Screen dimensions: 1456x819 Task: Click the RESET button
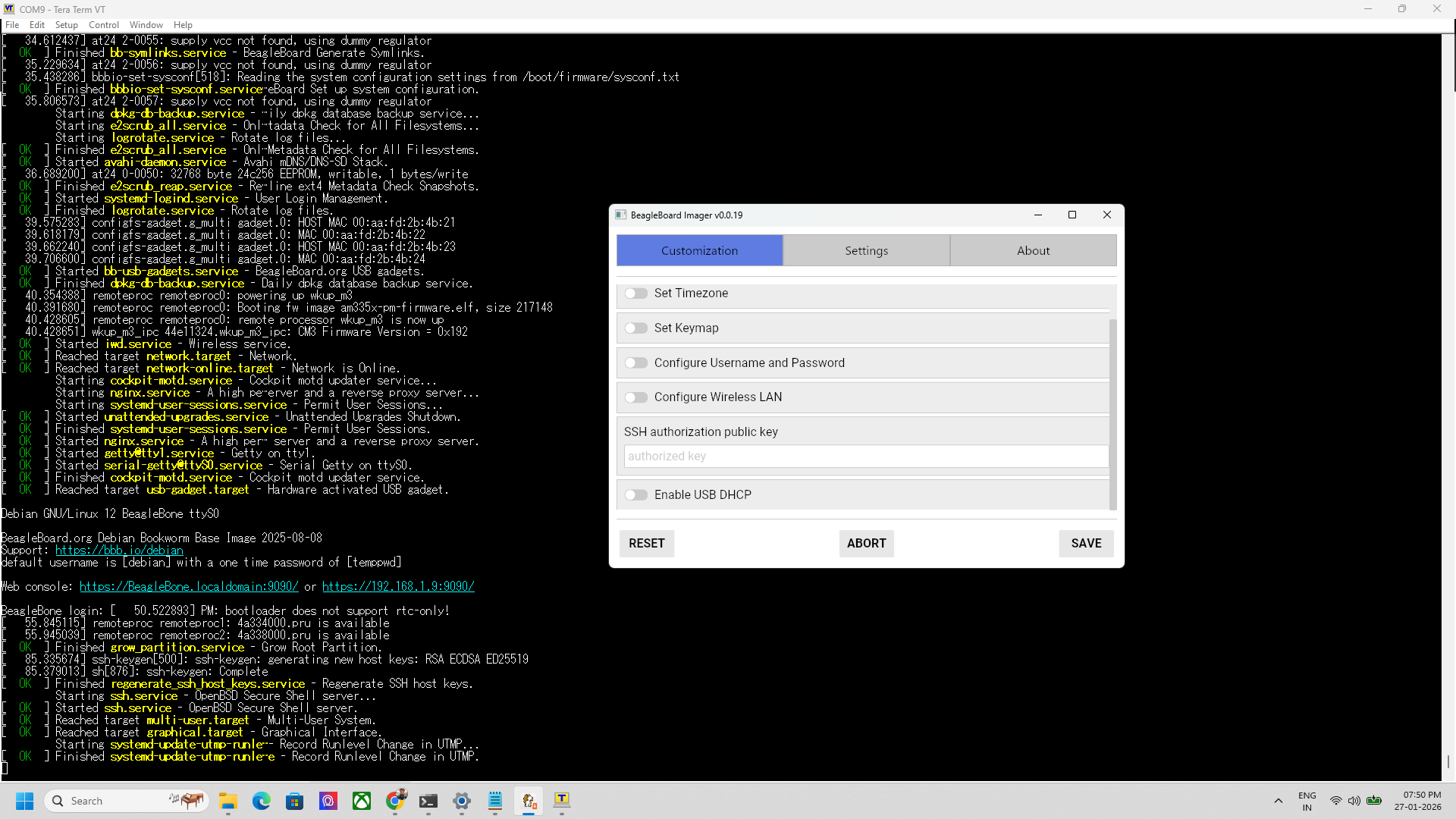click(646, 544)
